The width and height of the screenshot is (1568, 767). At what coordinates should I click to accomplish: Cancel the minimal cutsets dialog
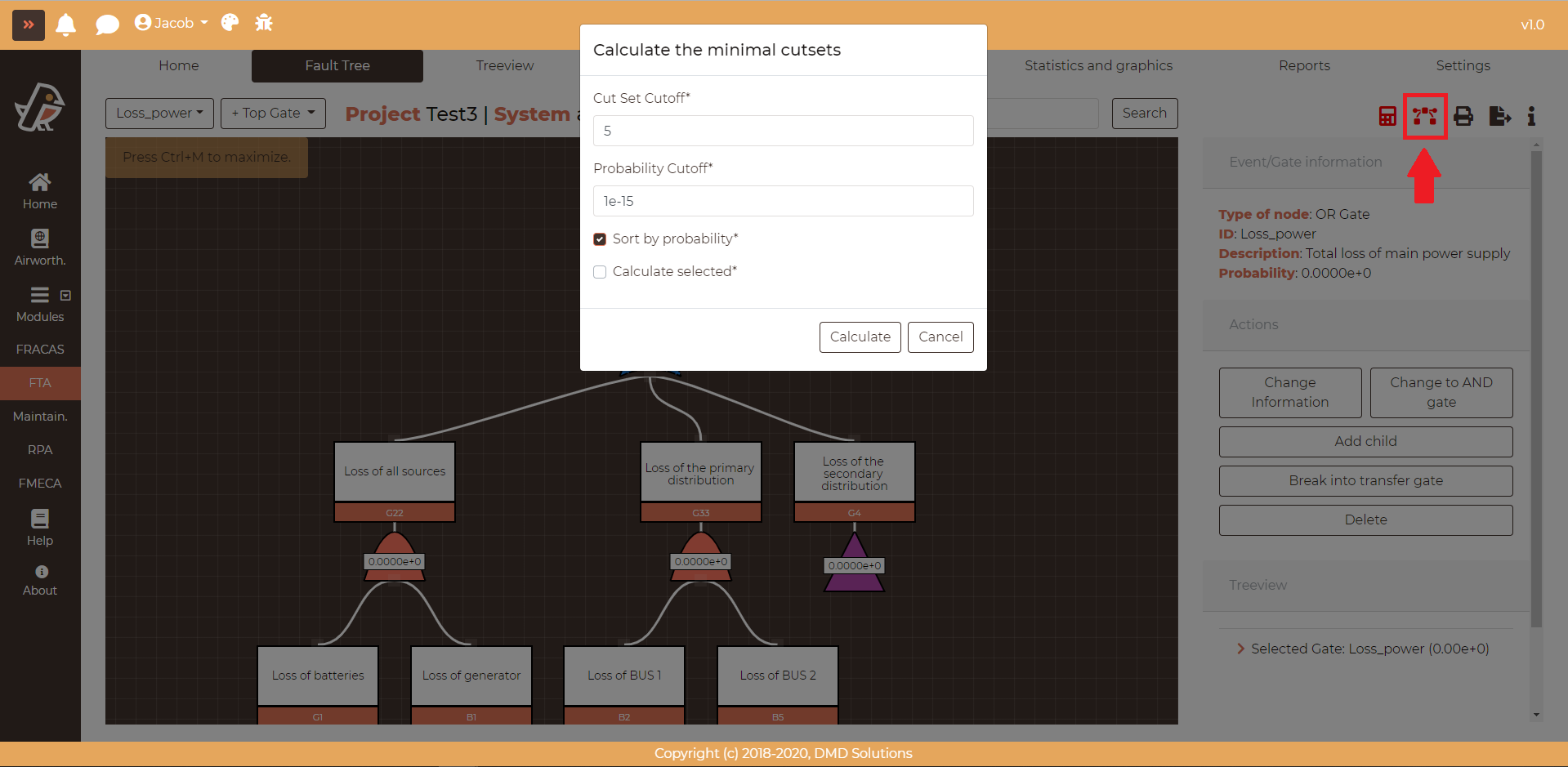point(940,337)
